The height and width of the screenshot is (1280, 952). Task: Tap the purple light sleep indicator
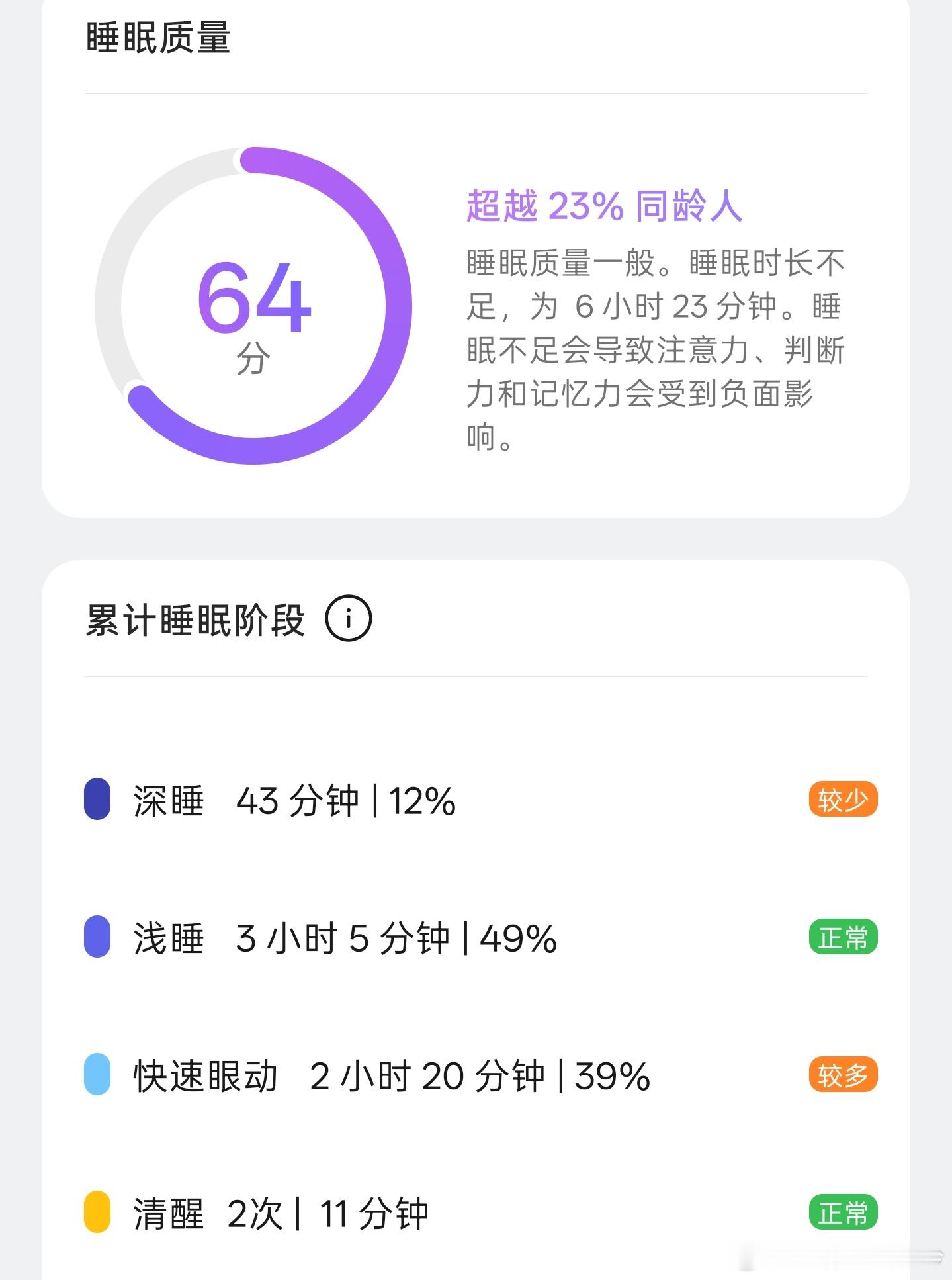click(97, 937)
